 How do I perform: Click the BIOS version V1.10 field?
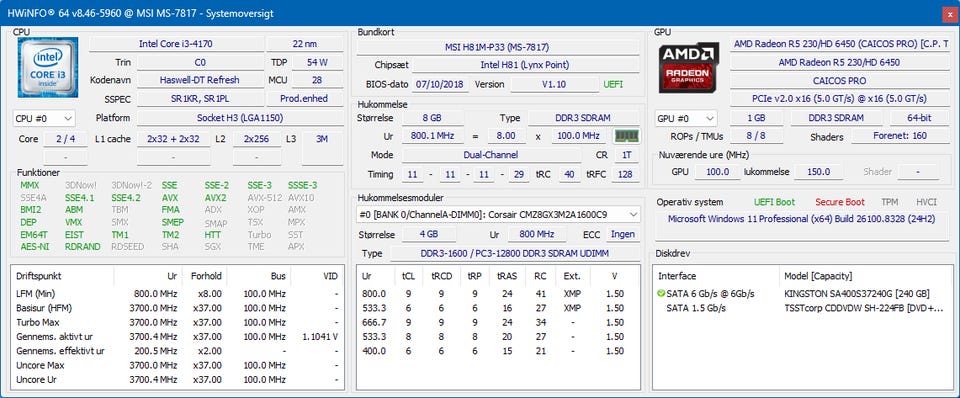pyautogui.click(x=554, y=84)
